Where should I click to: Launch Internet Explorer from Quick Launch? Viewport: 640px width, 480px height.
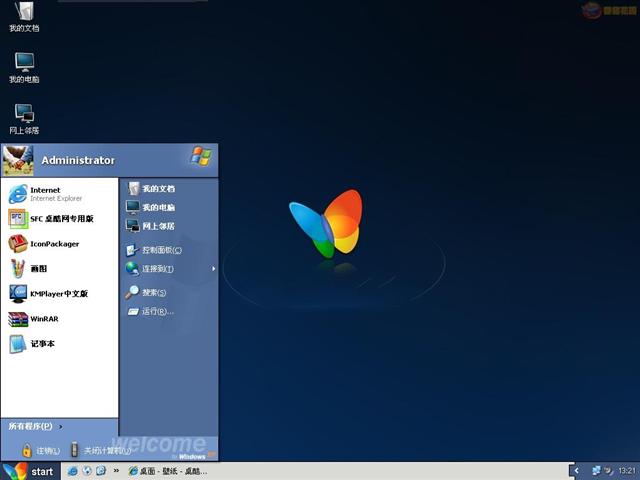[x=73, y=471]
